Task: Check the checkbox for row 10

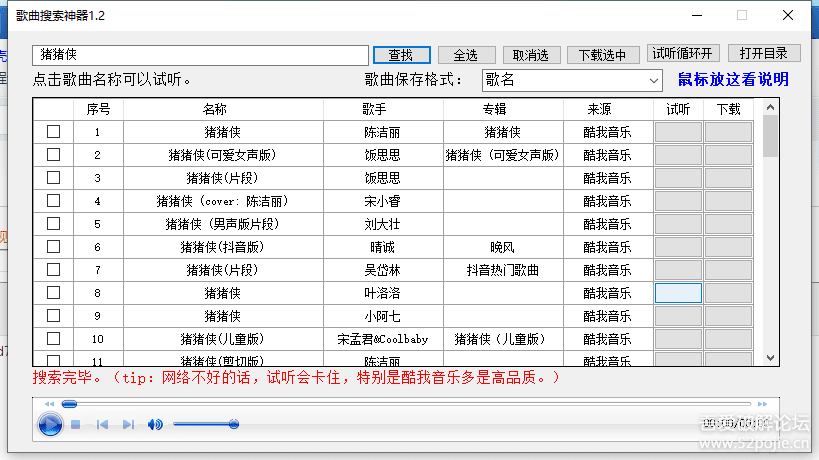Action: pyautogui.click(x=53, y=338)
